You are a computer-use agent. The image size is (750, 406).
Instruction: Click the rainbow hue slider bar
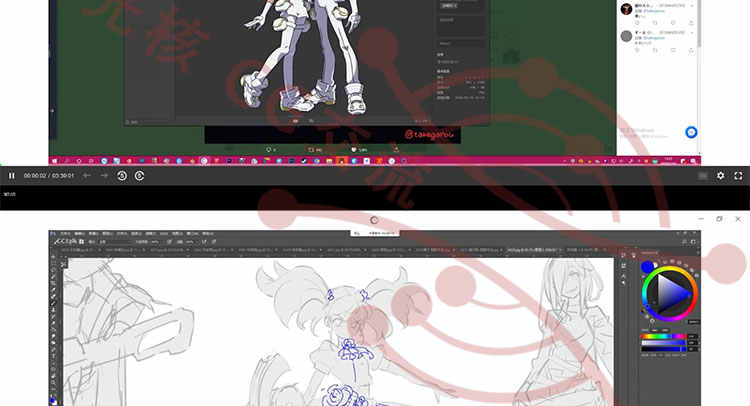point(663,337)
